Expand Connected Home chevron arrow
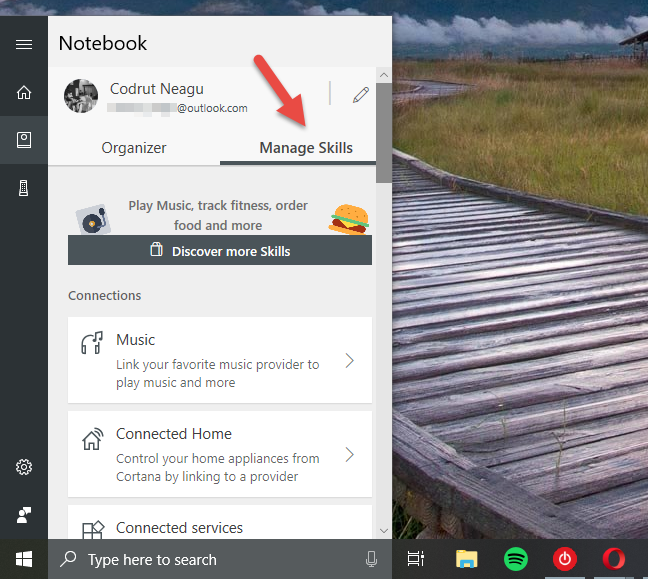The width and height of the screenshot is (648, 579). click(x=350, y=455)
